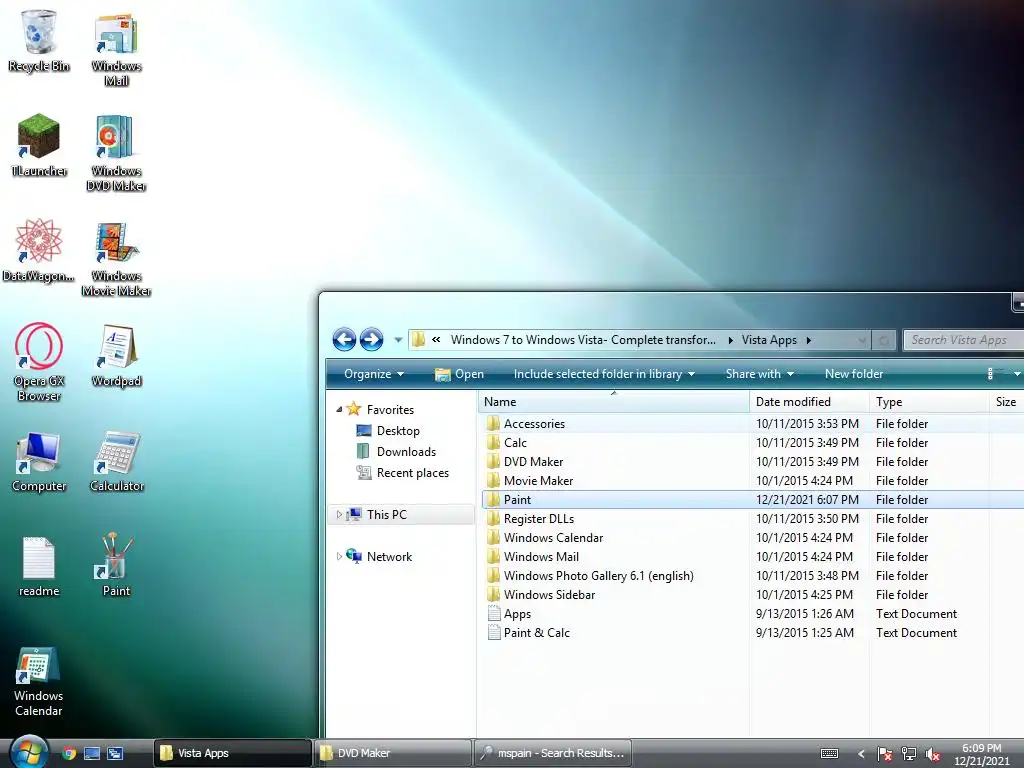
Task: Expand the This PC tree node
Action: tap(339, 515)
